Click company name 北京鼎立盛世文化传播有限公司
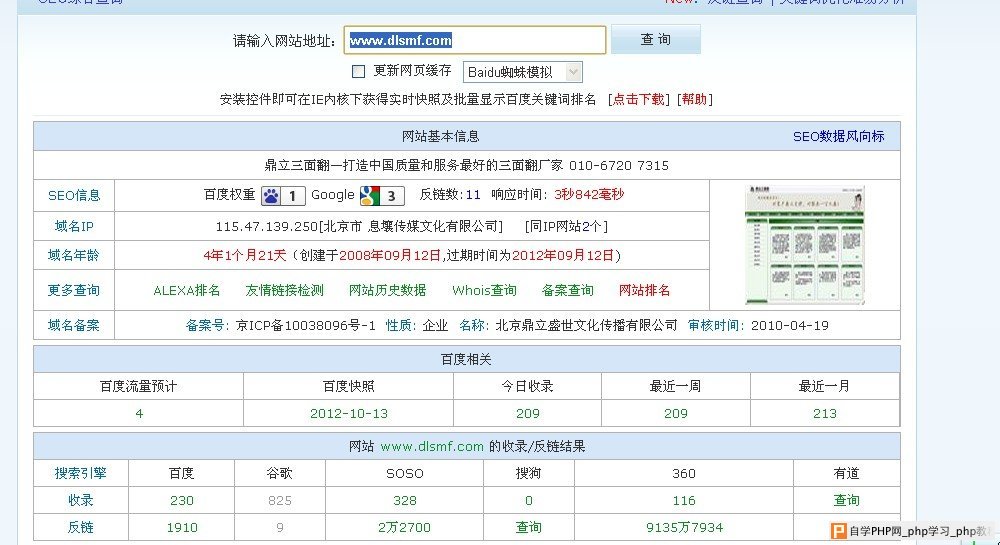 coord(586,326)
